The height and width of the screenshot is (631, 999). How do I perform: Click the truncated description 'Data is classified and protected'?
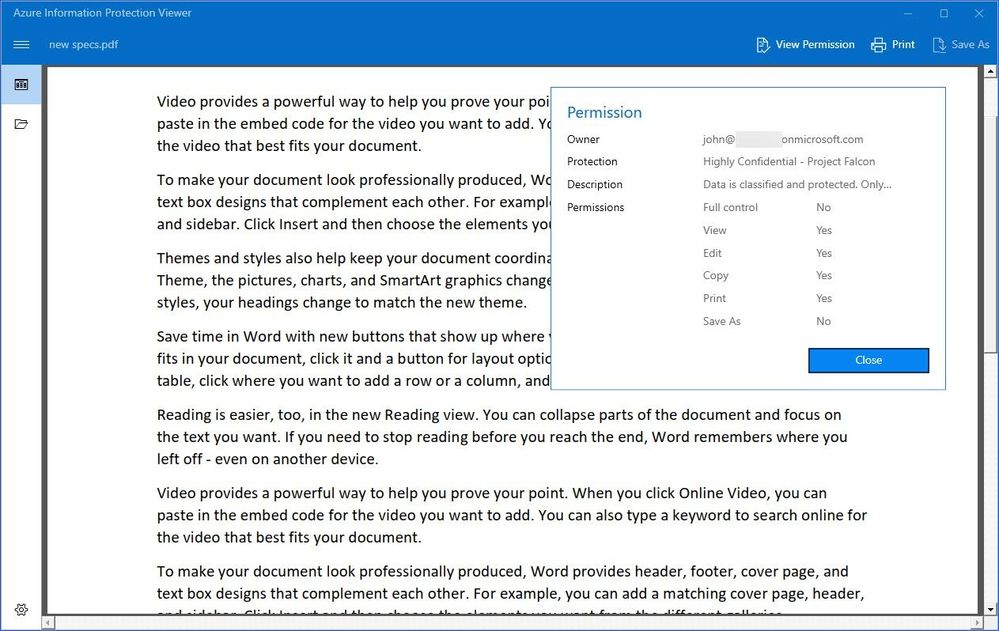point(797,185)
